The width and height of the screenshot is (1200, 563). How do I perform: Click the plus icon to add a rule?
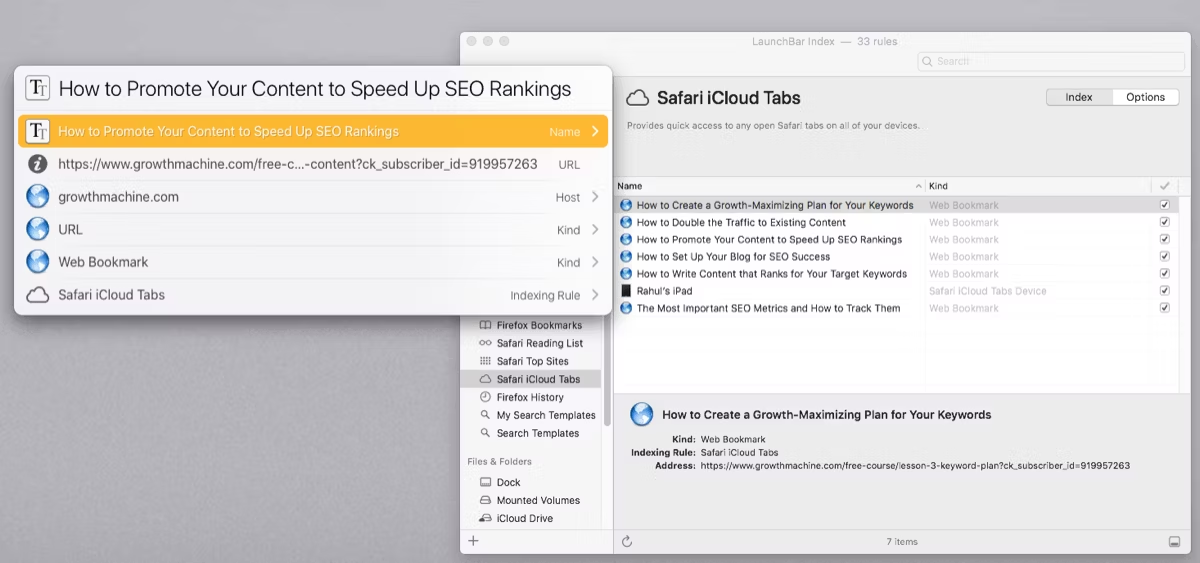click(x=473, y=541)
